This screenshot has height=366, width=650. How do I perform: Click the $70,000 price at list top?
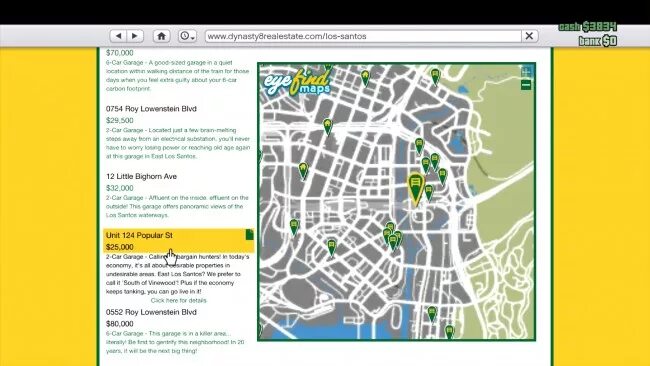[120, 53]
